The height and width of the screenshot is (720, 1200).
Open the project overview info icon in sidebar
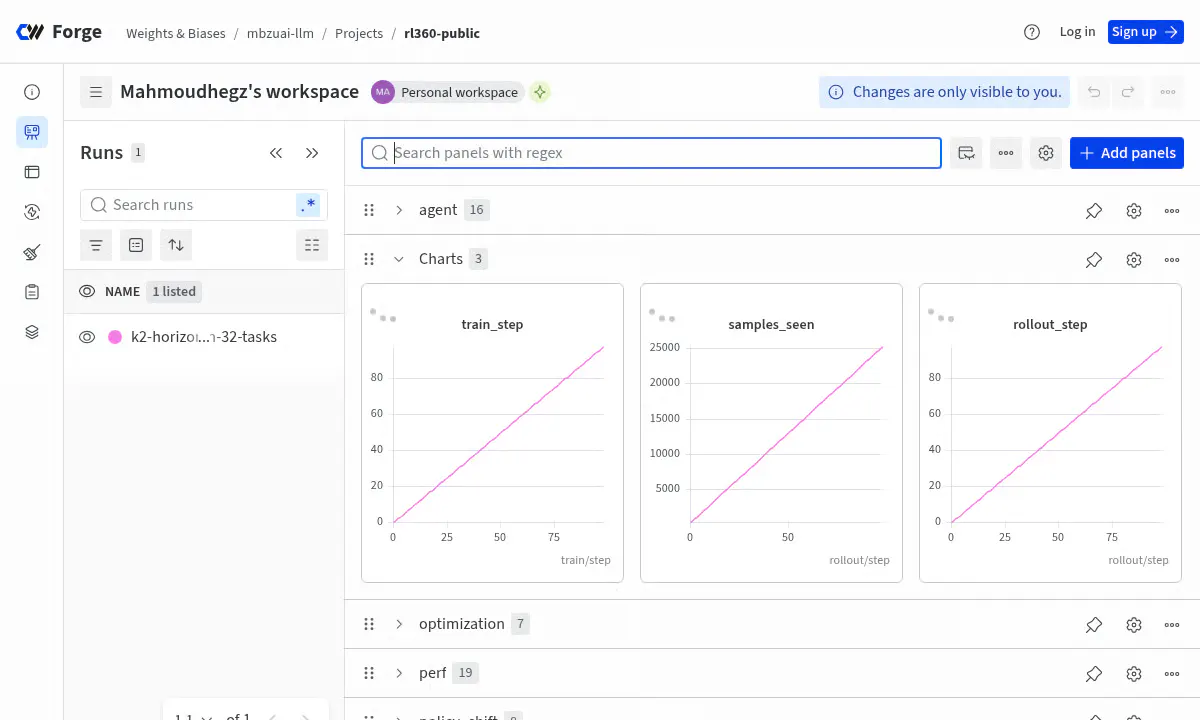(x=32, y=92)
